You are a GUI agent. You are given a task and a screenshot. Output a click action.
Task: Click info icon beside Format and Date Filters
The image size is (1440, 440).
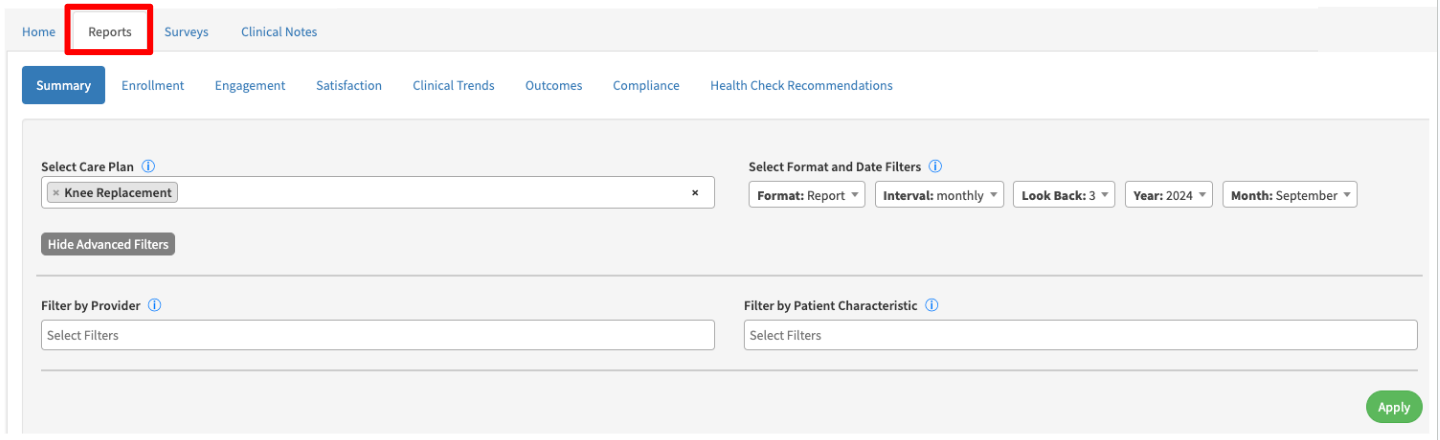click(x=936, y=167)
